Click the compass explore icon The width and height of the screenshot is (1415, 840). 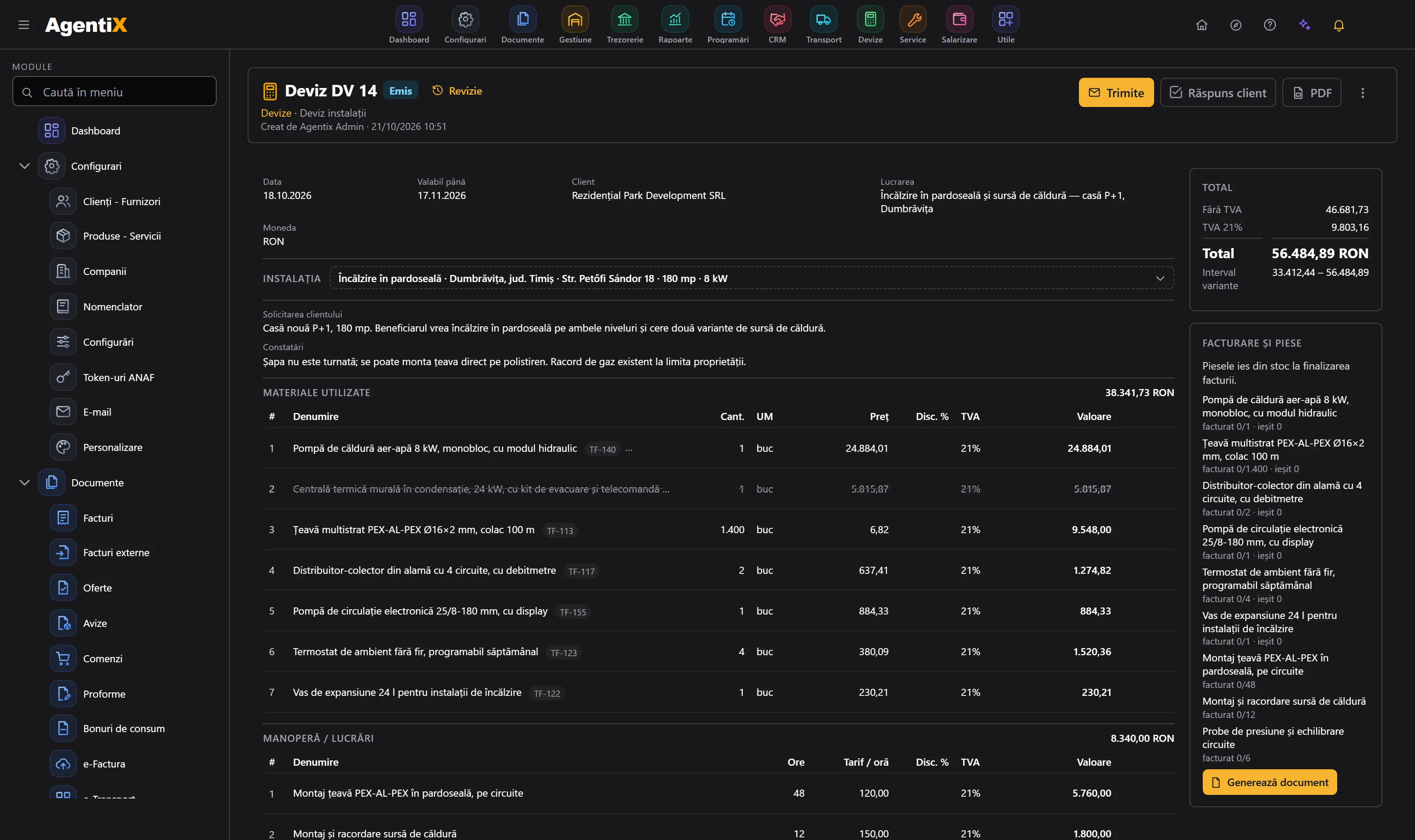tap(1235, 25)
